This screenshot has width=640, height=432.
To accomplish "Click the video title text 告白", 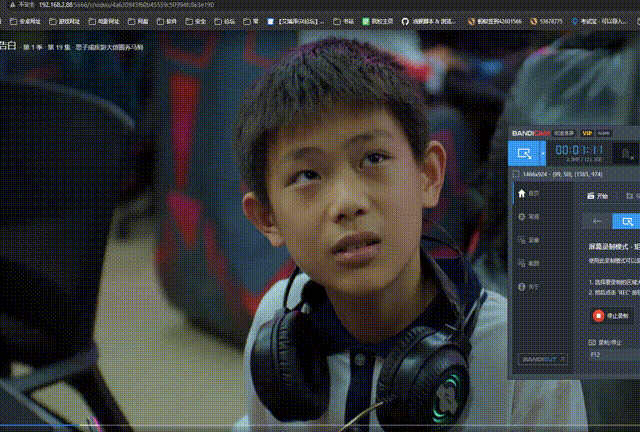I will [x=8, y=45].
